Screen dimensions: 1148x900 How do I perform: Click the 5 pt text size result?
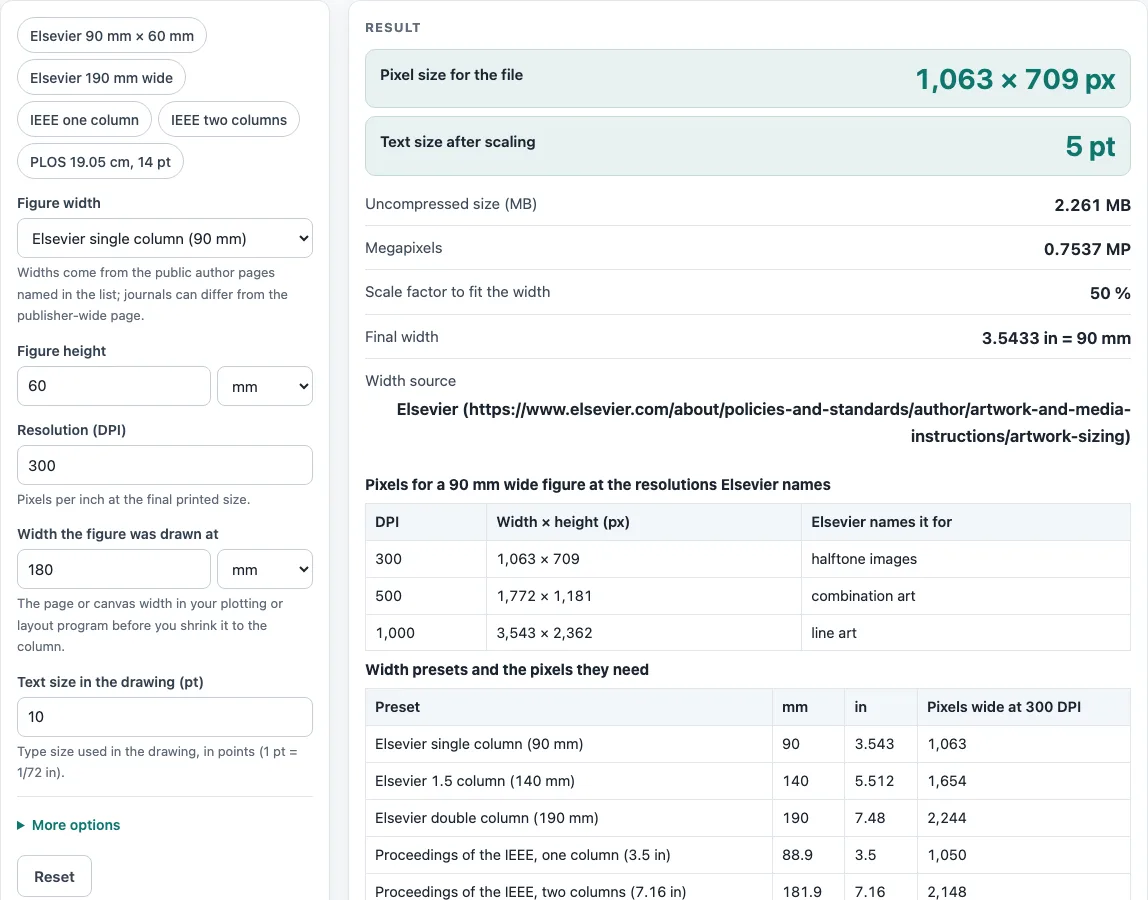click(x=1090, y=146)
